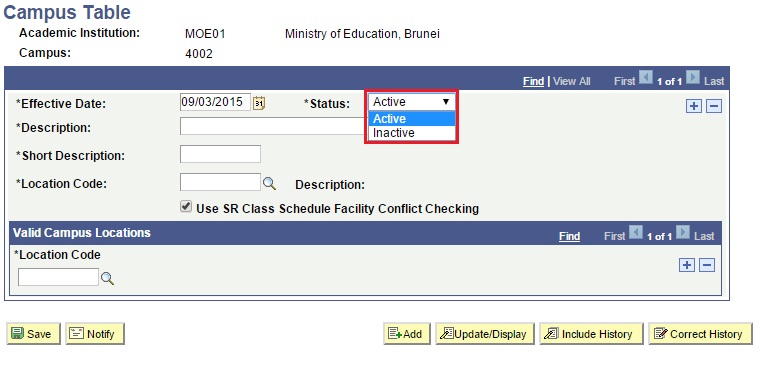Viewport: 766px width, 366px height.
Task: Click Find in Valid Campus Locations
Action: tap(570, 237)
